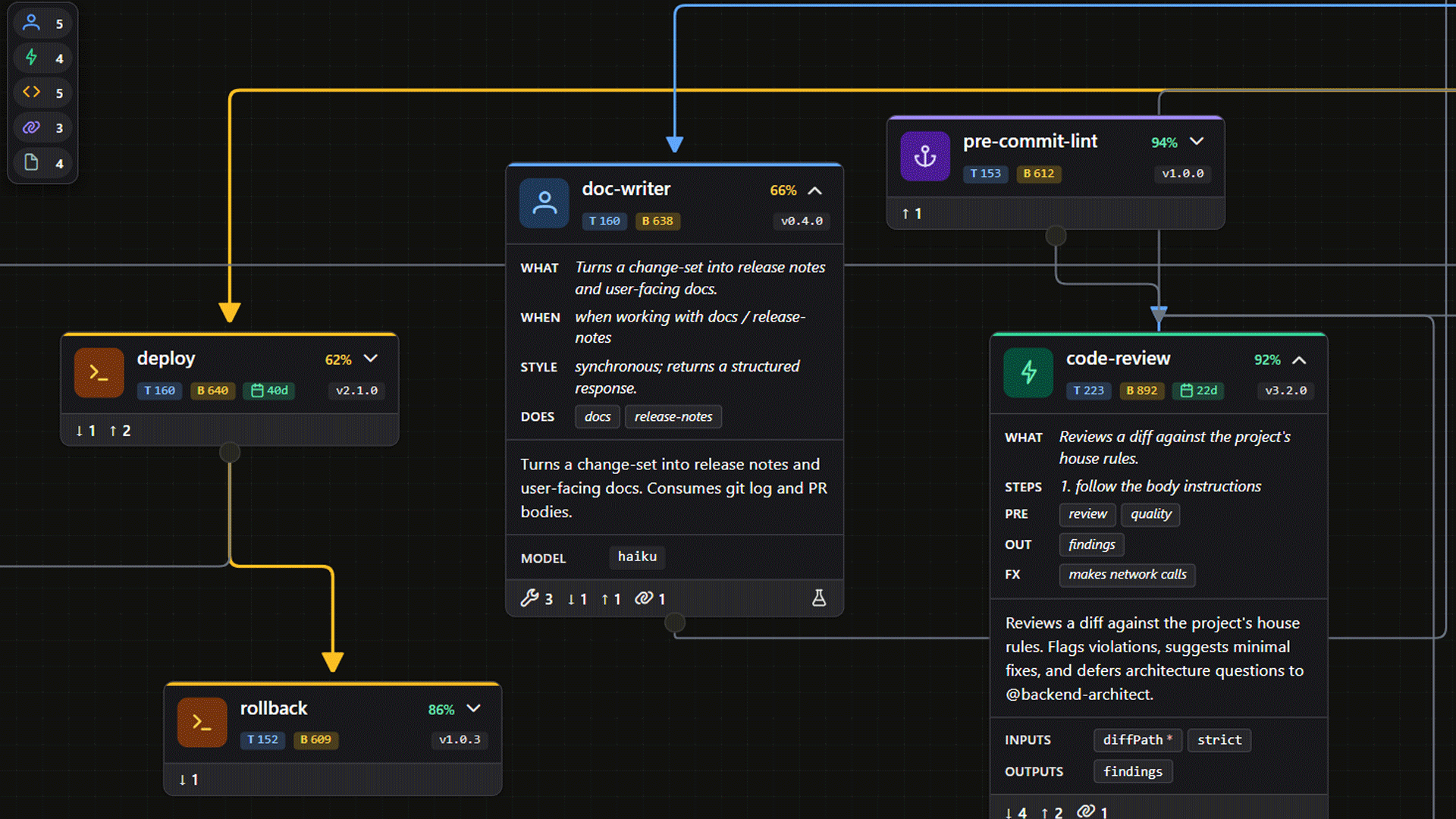This screenshot has width=1456, height=819.
Task: Click the release-notes tag on doc-writer
Action: [673, 416]
